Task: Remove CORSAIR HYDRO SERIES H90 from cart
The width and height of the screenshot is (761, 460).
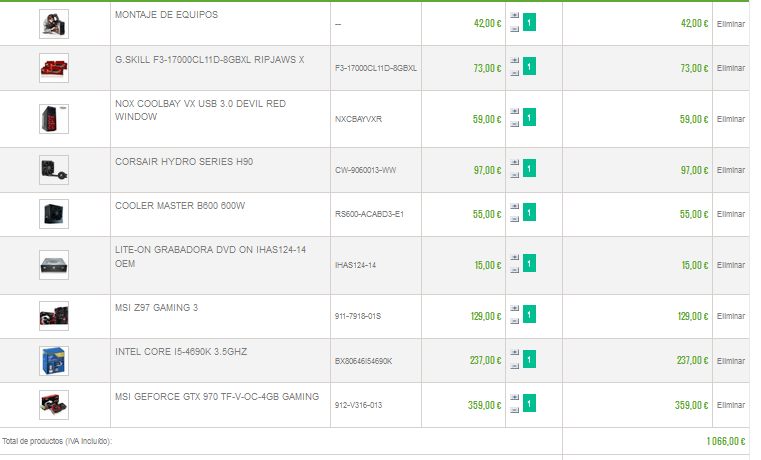Action: (x=730, y=170)
